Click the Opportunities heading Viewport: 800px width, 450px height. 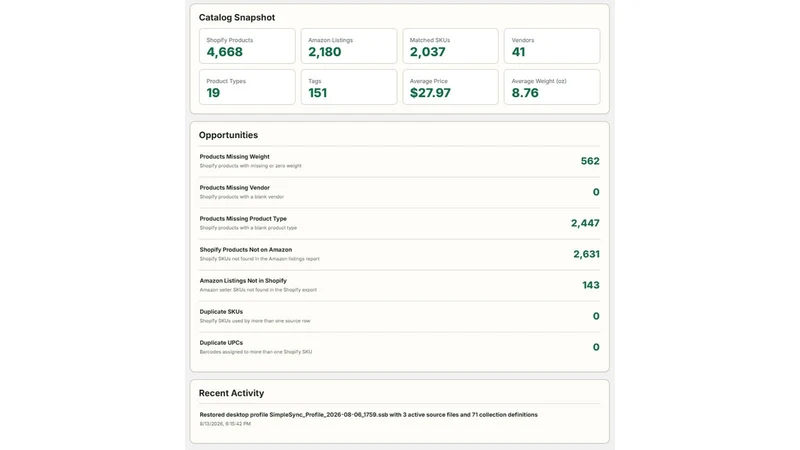(x=228, y=135)
